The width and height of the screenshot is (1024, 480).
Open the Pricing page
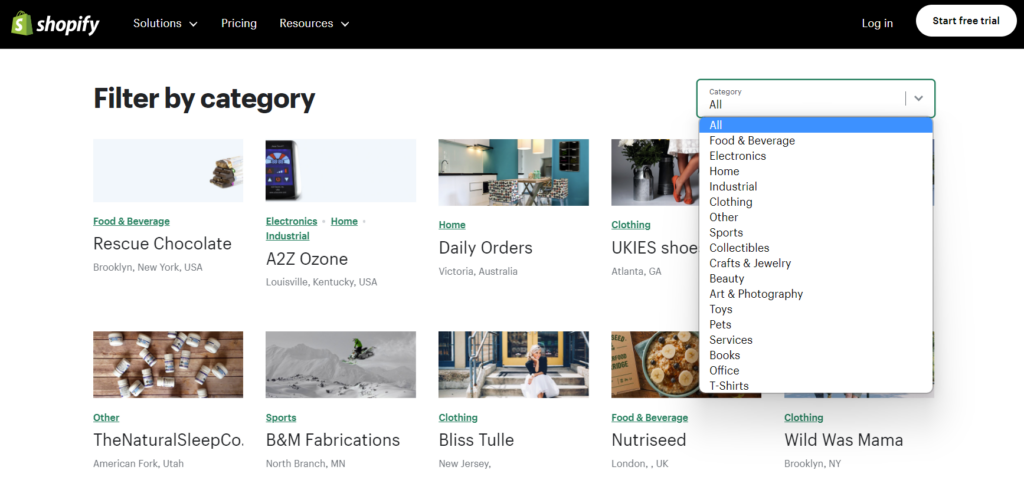[238, 23]
